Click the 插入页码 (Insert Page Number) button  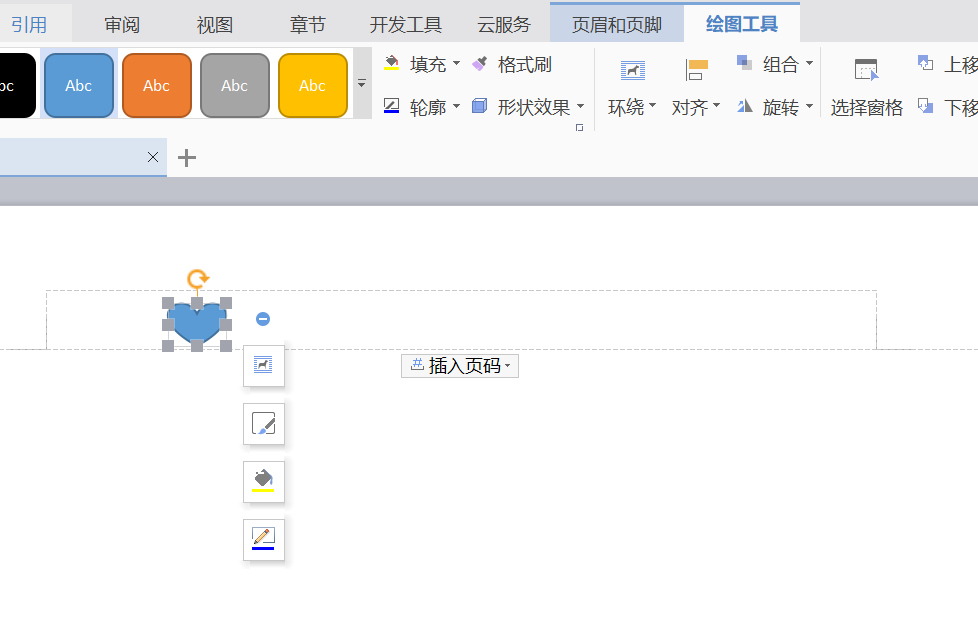click(459, 365)
